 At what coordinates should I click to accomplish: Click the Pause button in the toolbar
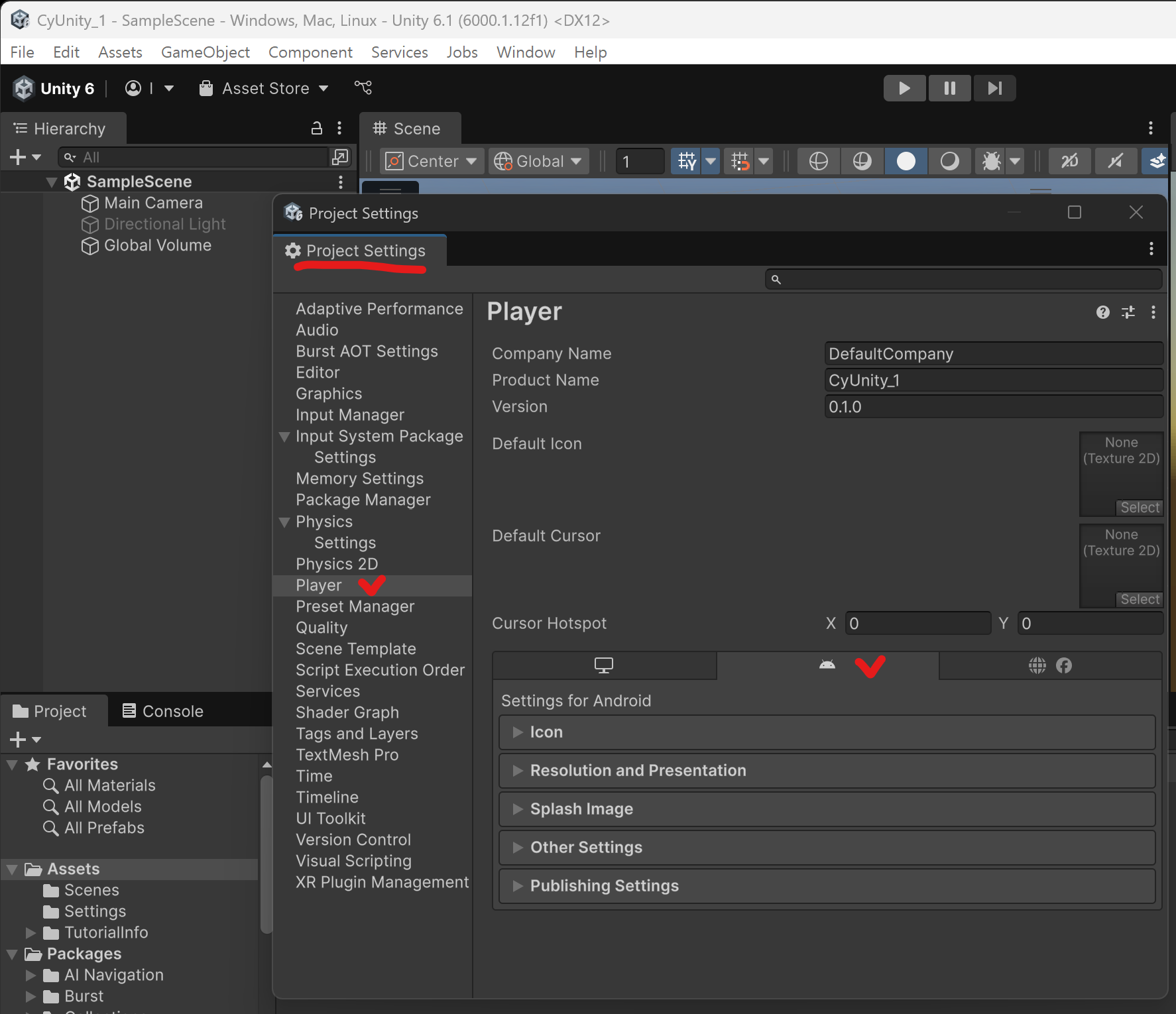(x=949, y=88)
